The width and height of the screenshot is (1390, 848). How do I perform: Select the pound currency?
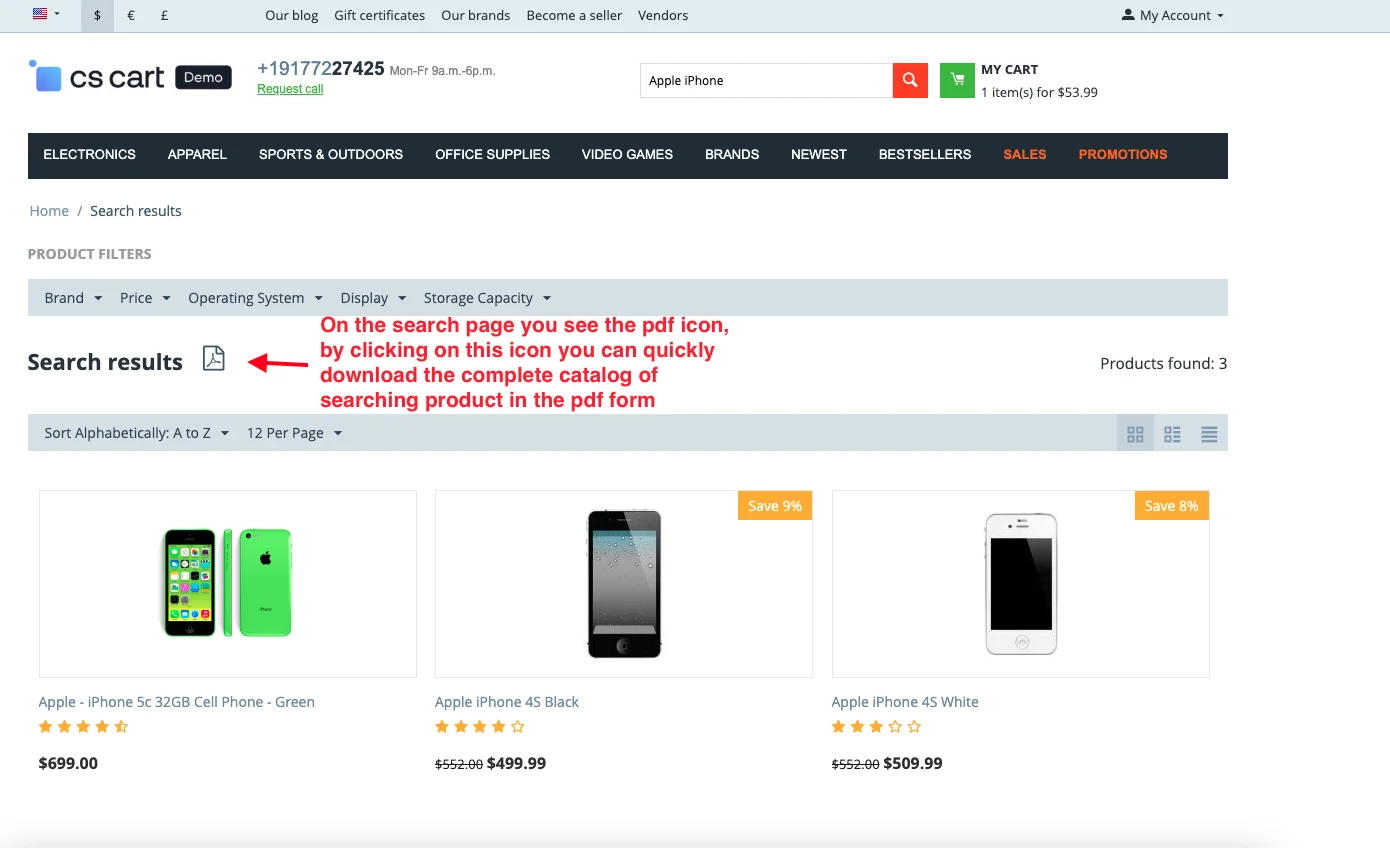(164, 16)
